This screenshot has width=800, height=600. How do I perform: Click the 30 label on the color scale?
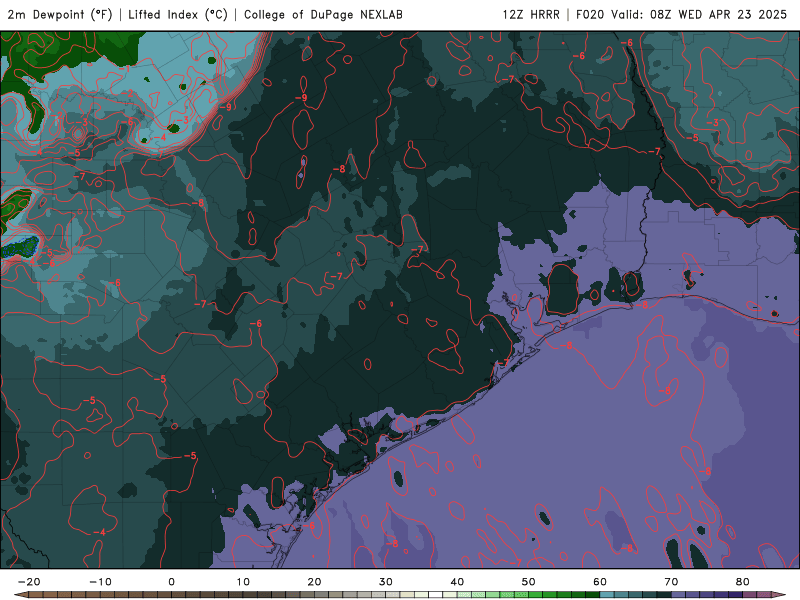[386, 582]
